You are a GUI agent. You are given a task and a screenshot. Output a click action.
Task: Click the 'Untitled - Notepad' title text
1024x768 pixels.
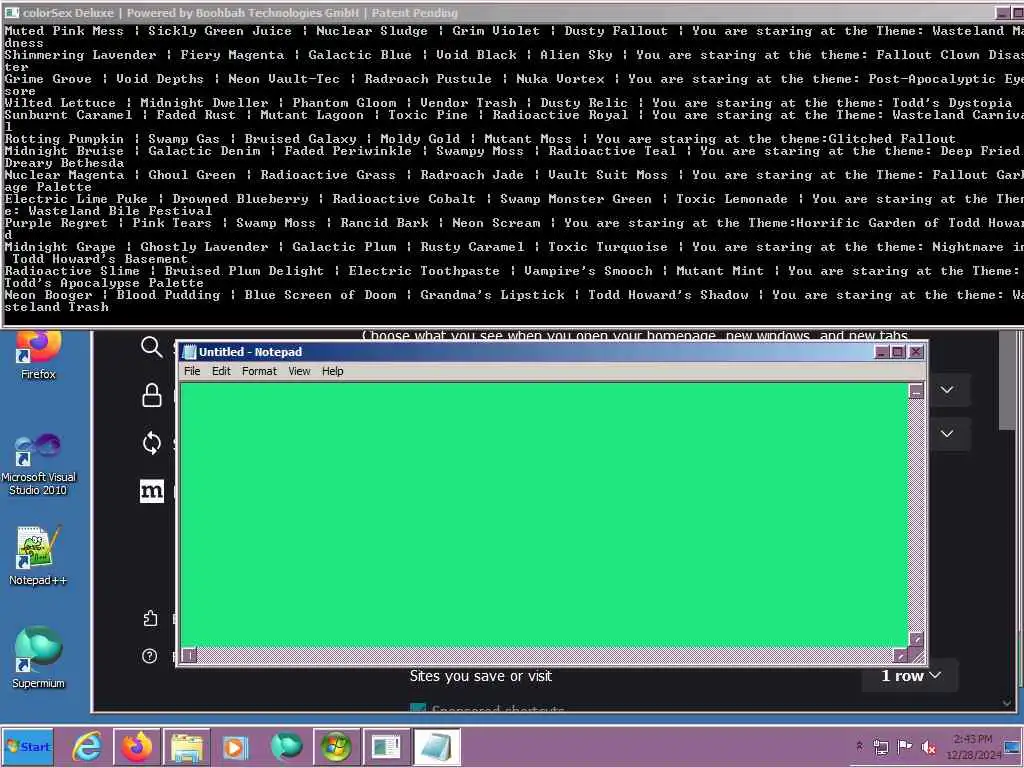pos(250,352)
